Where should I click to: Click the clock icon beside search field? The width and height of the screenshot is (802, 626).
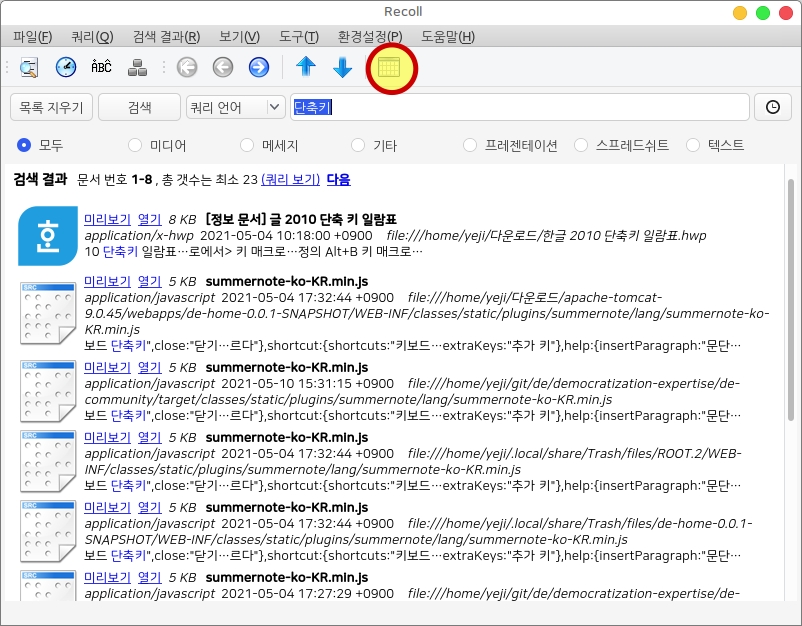click(772, 107)
